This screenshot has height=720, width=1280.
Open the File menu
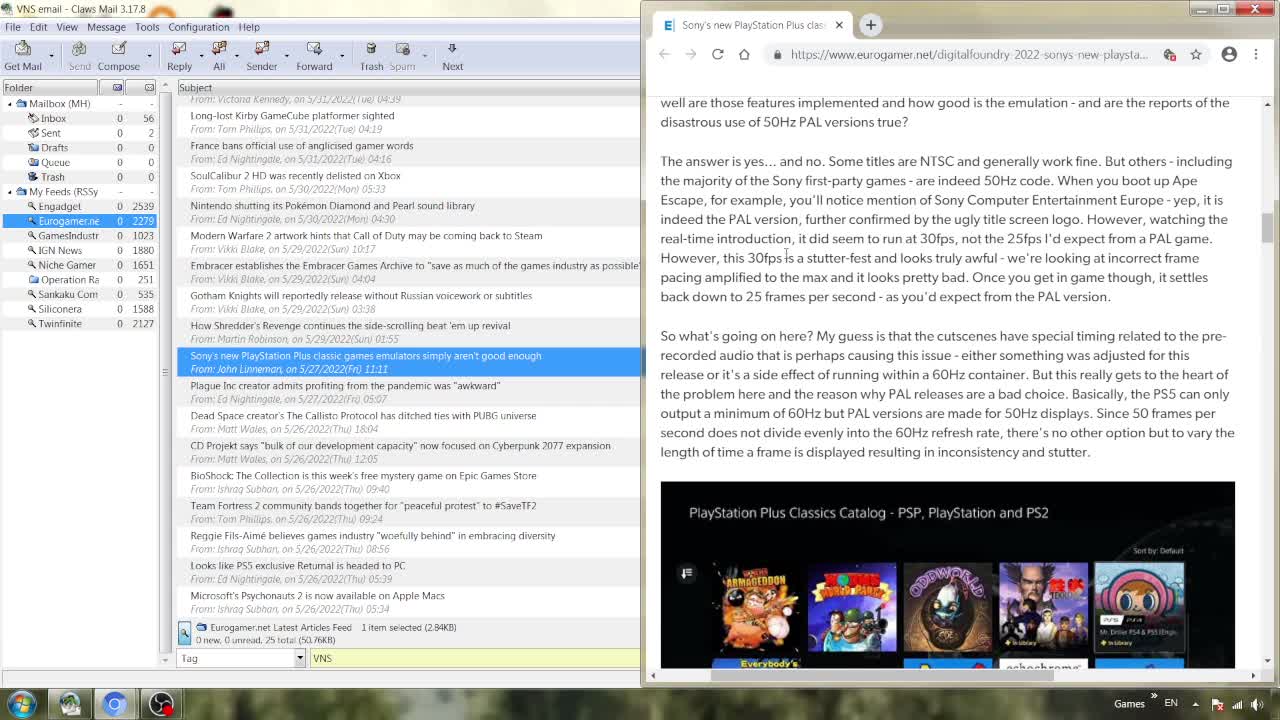13,27
